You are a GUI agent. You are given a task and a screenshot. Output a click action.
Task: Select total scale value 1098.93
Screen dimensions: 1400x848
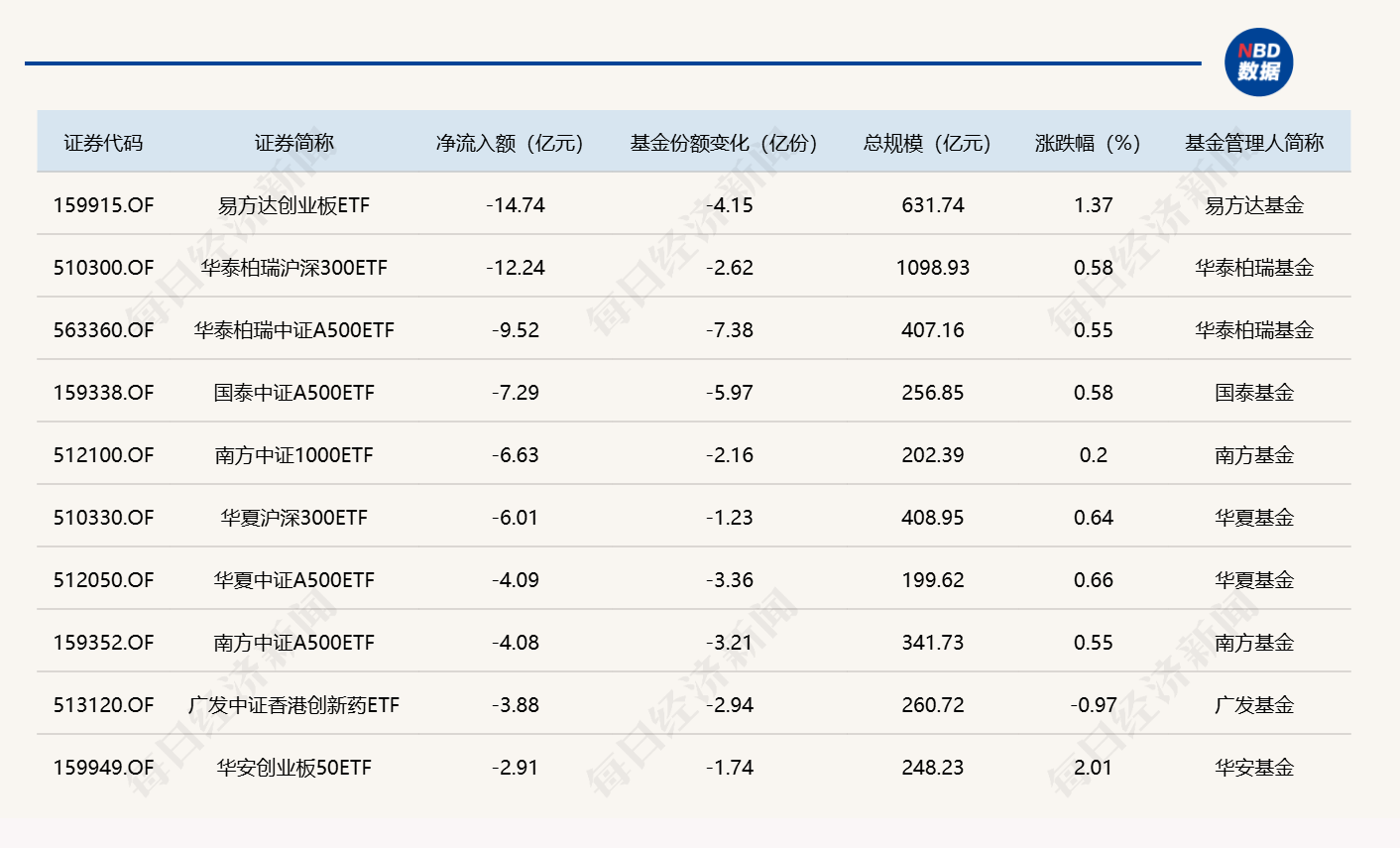click(x=933, y=268)
